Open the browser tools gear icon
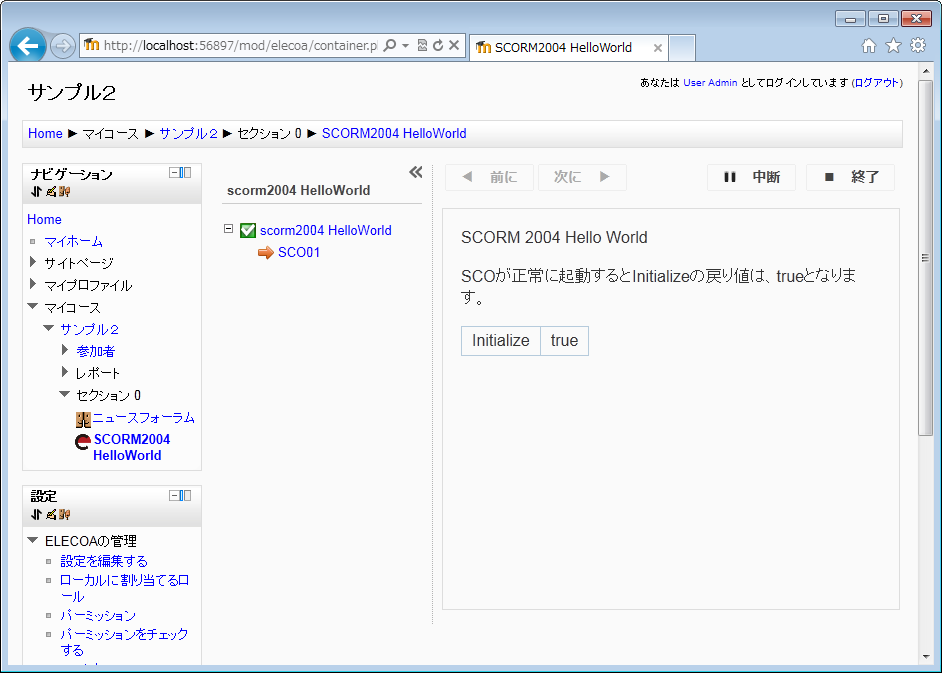This screenshot has width=942, height=673. point(917,46)
